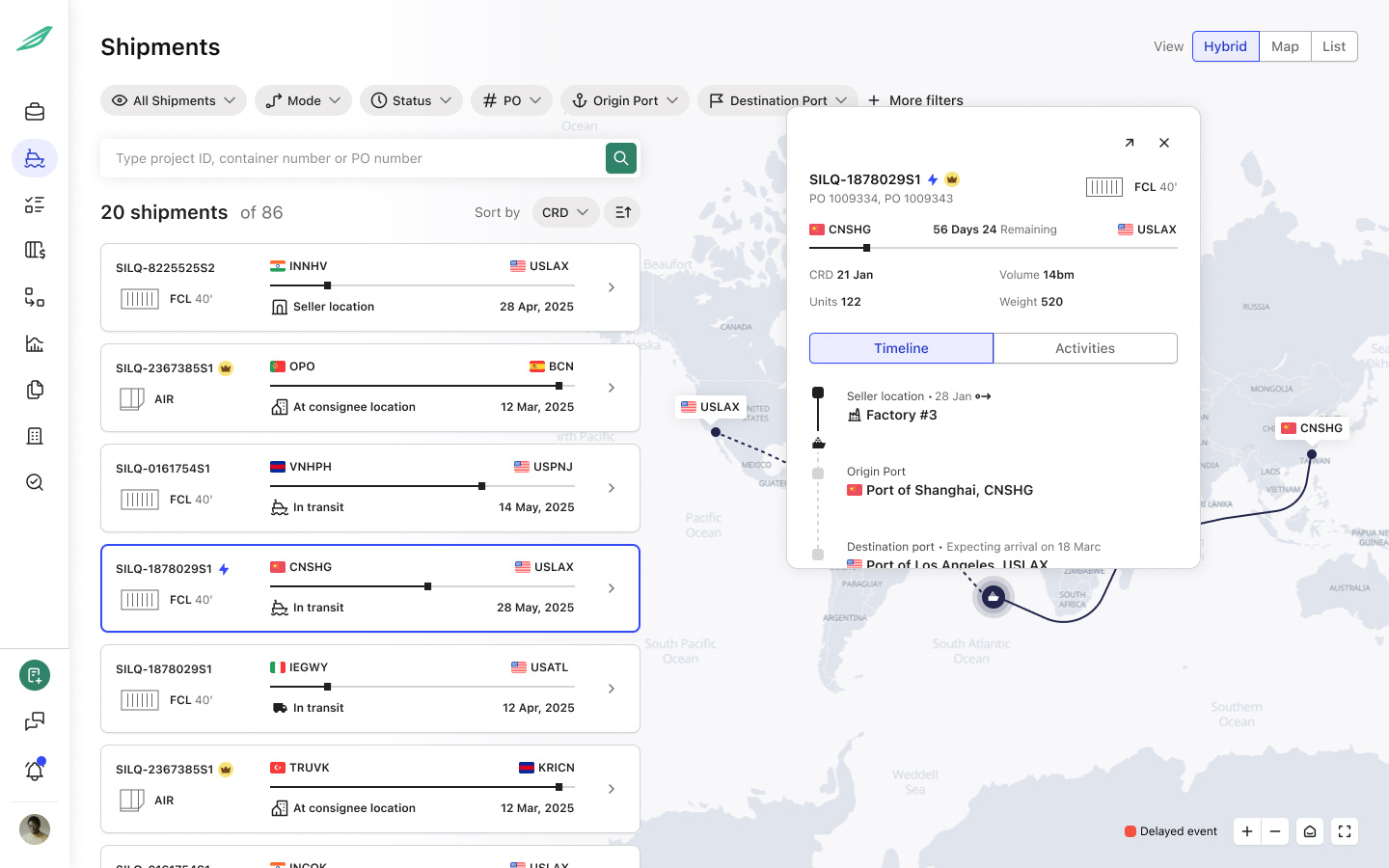Open the Status filter dropdown

[411, 99]
